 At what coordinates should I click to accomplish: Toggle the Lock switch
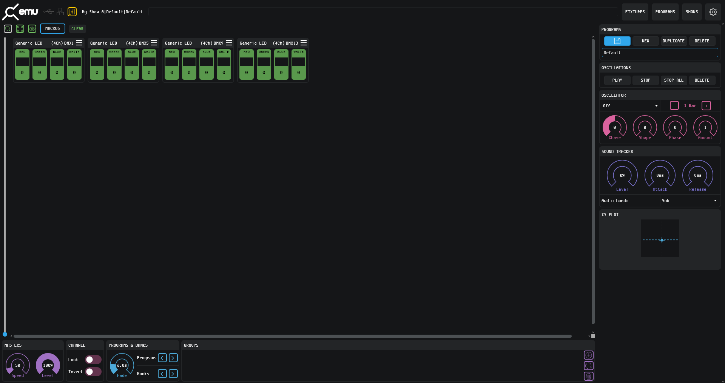pyautogui.click(x=93, y=359)
